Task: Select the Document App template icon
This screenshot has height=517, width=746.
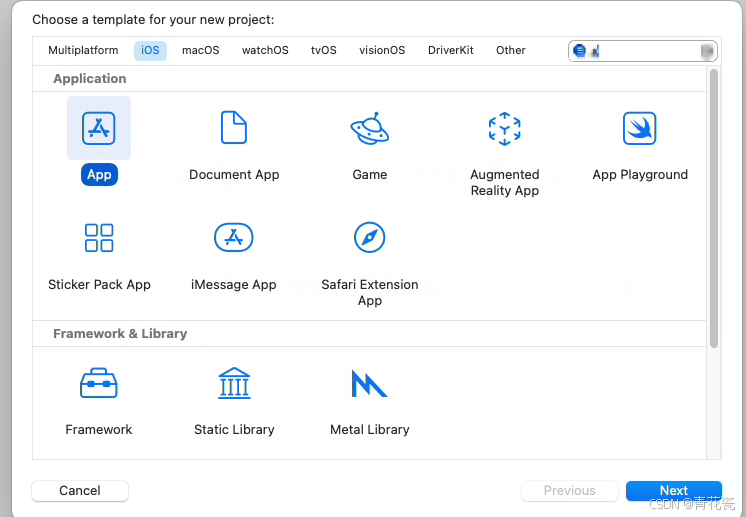Action: pos(234,127)
